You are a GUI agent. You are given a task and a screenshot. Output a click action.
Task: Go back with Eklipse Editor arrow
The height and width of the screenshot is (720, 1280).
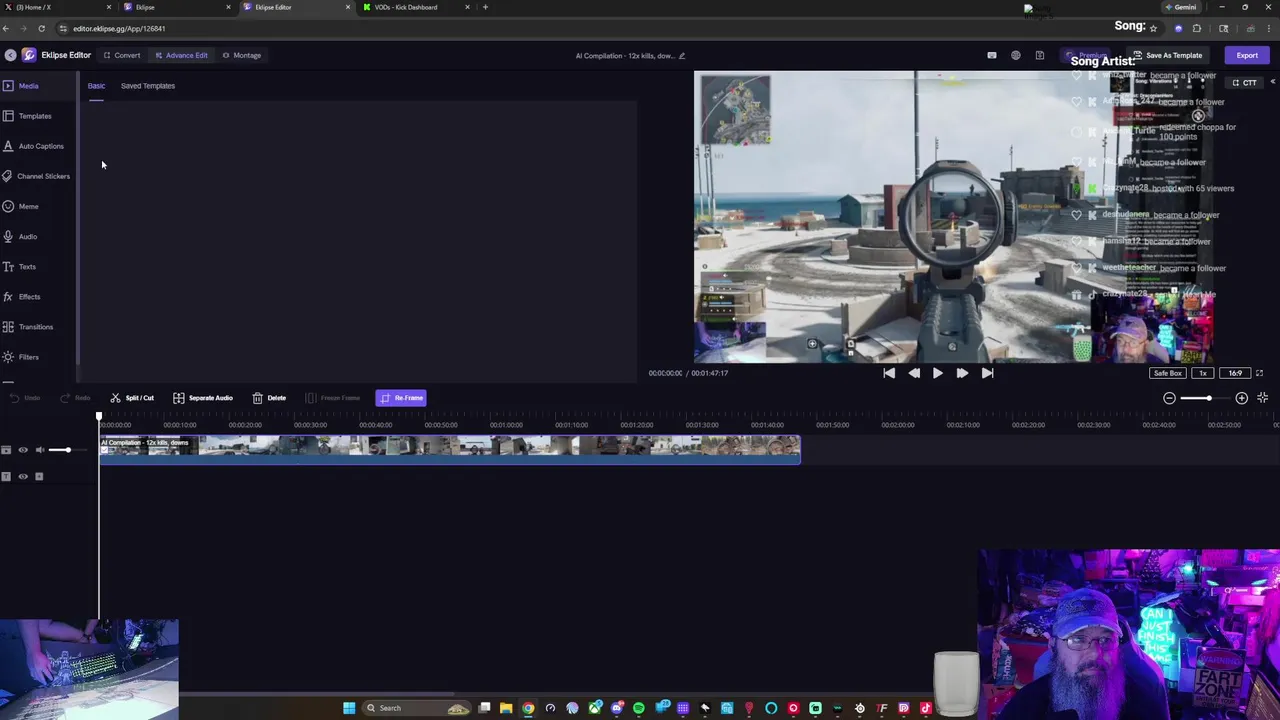[10, 55]
